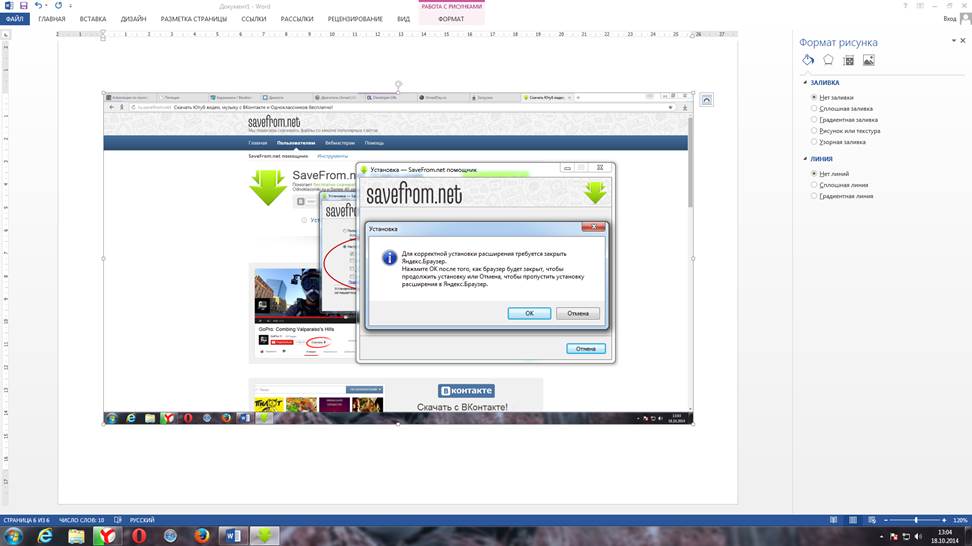Select the Effects pentagon icon
The image size is (972, 546).
[x=828, y=60]
